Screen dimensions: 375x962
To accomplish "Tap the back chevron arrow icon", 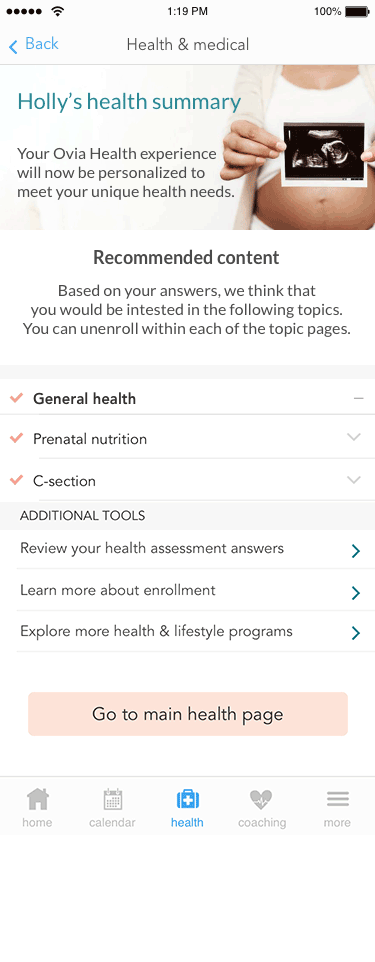I will (x=14, y=46).
